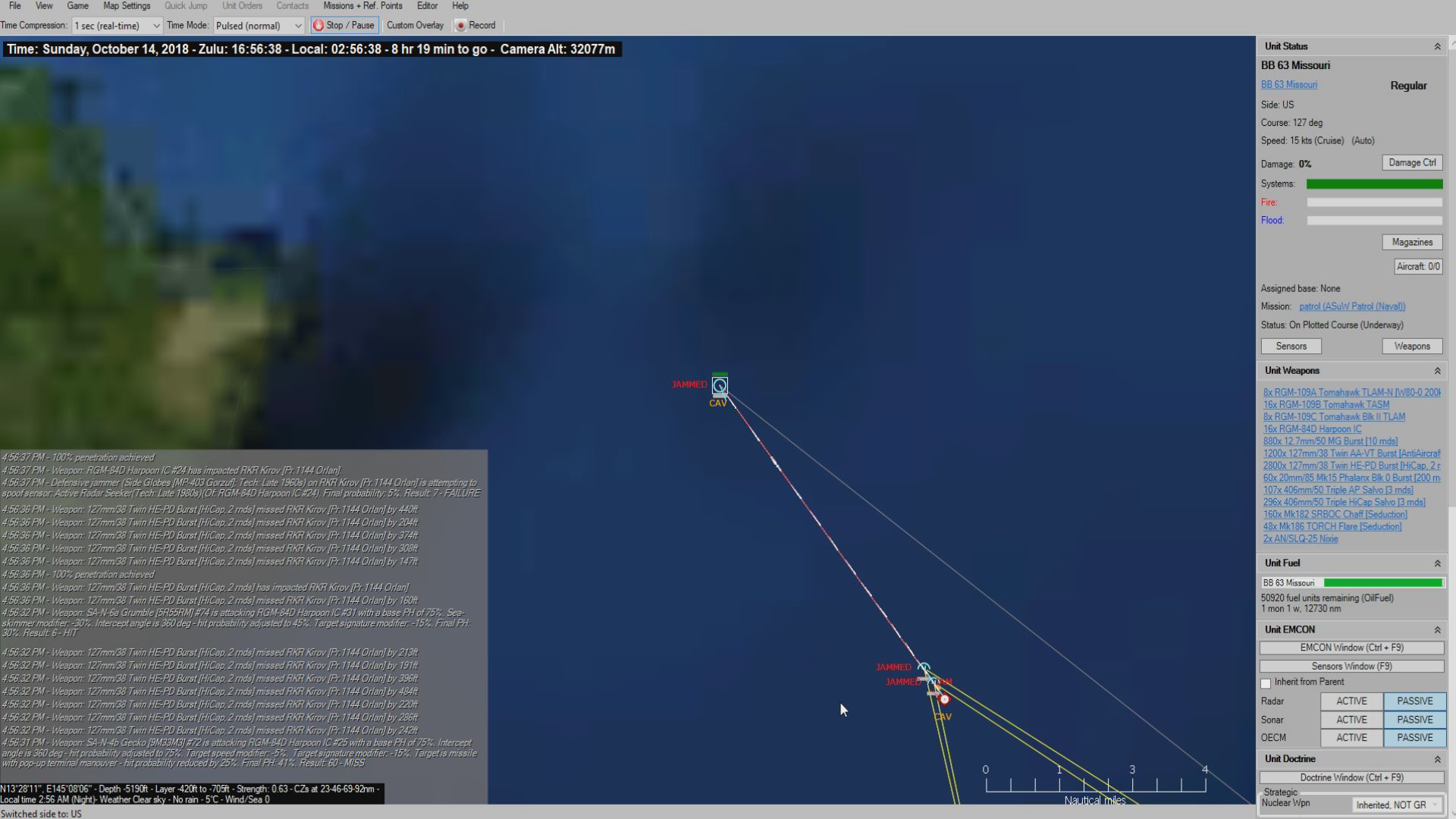Select the red hostile Kirov contact marker
The height and width of the screenshot is (819, 1456).
point(944,699)
